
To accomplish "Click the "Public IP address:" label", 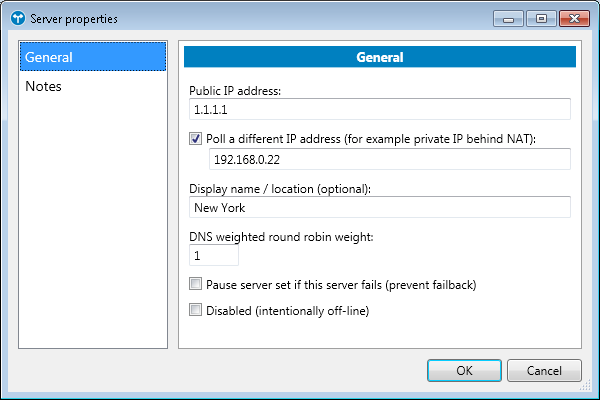I will click(x=235, y=91).
